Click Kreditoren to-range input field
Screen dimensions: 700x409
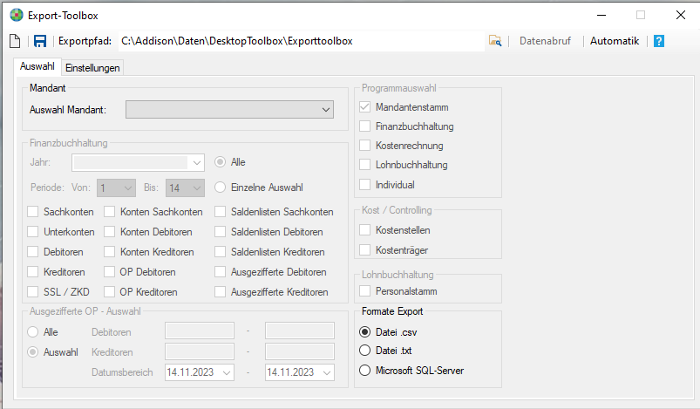(x=300, y=352)
